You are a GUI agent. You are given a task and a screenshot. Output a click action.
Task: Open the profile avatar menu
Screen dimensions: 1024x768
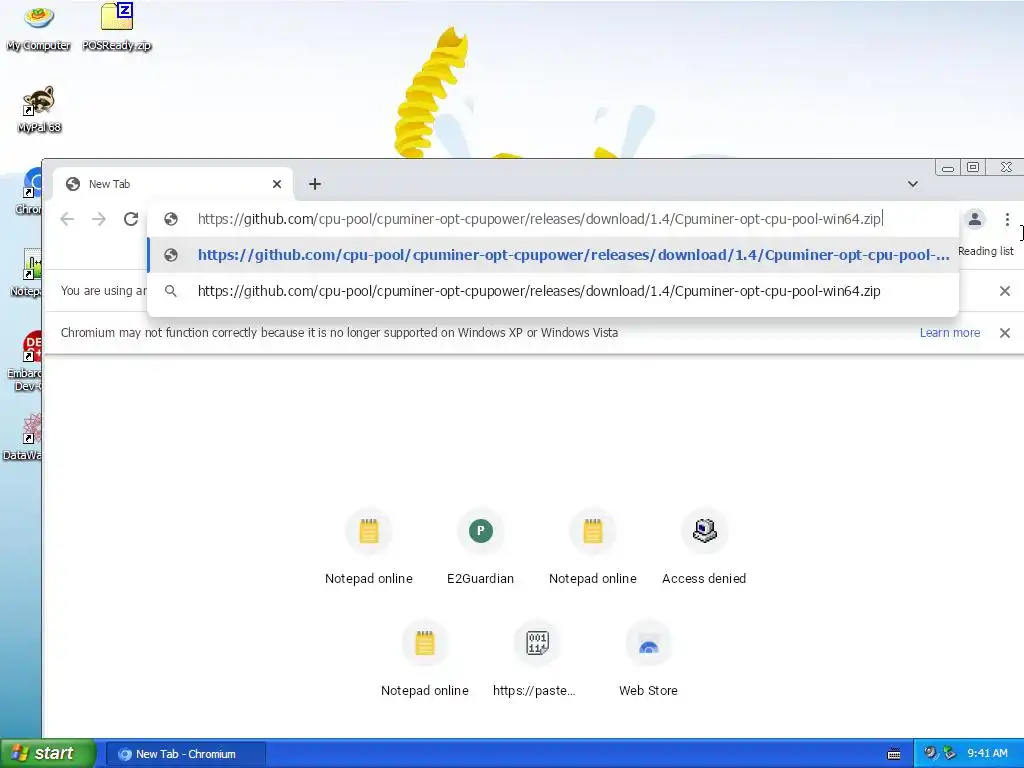[x=975, y=219]
